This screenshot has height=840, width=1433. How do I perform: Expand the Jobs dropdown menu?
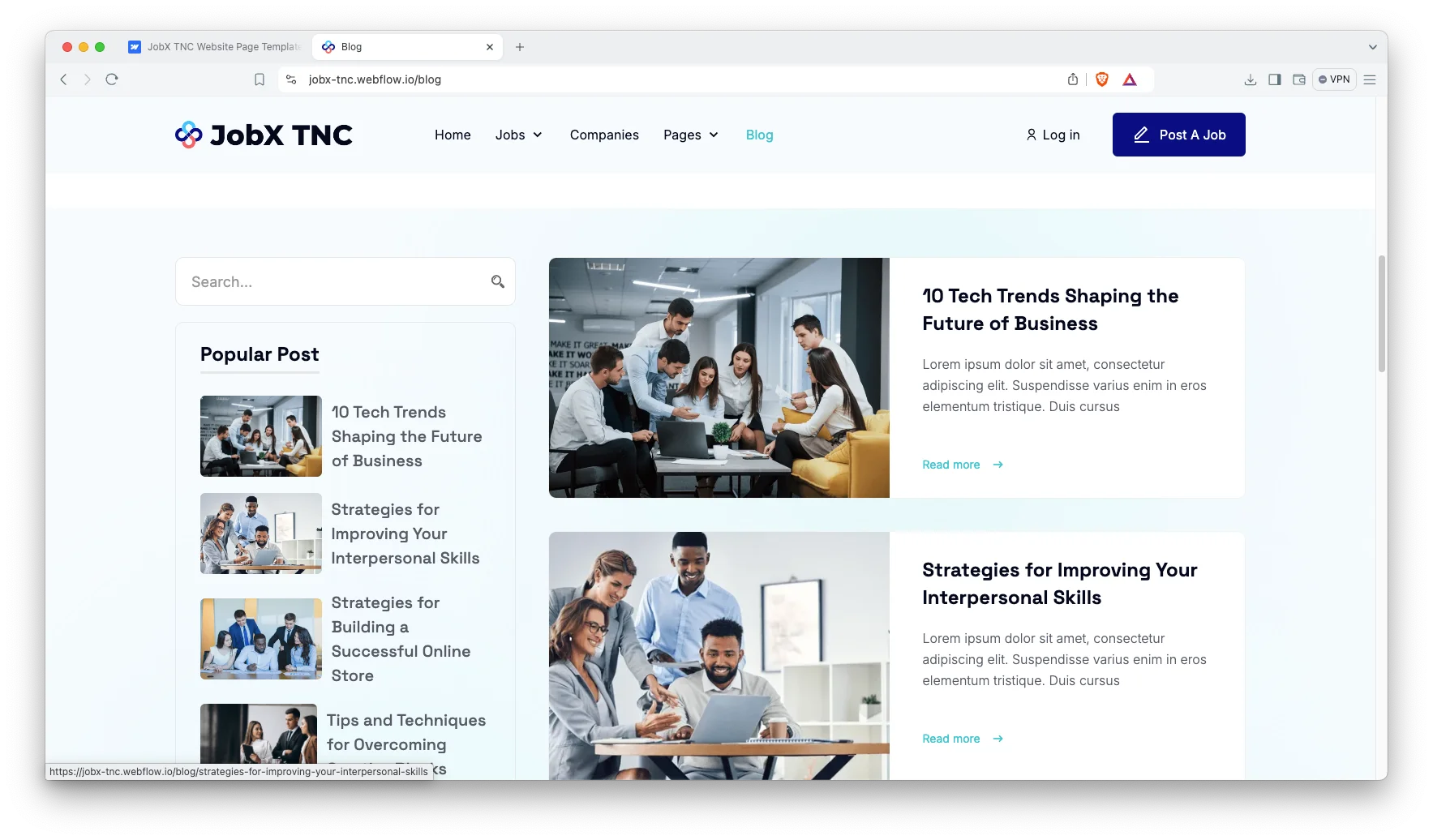pyautogui.click(x=519, y=135)
